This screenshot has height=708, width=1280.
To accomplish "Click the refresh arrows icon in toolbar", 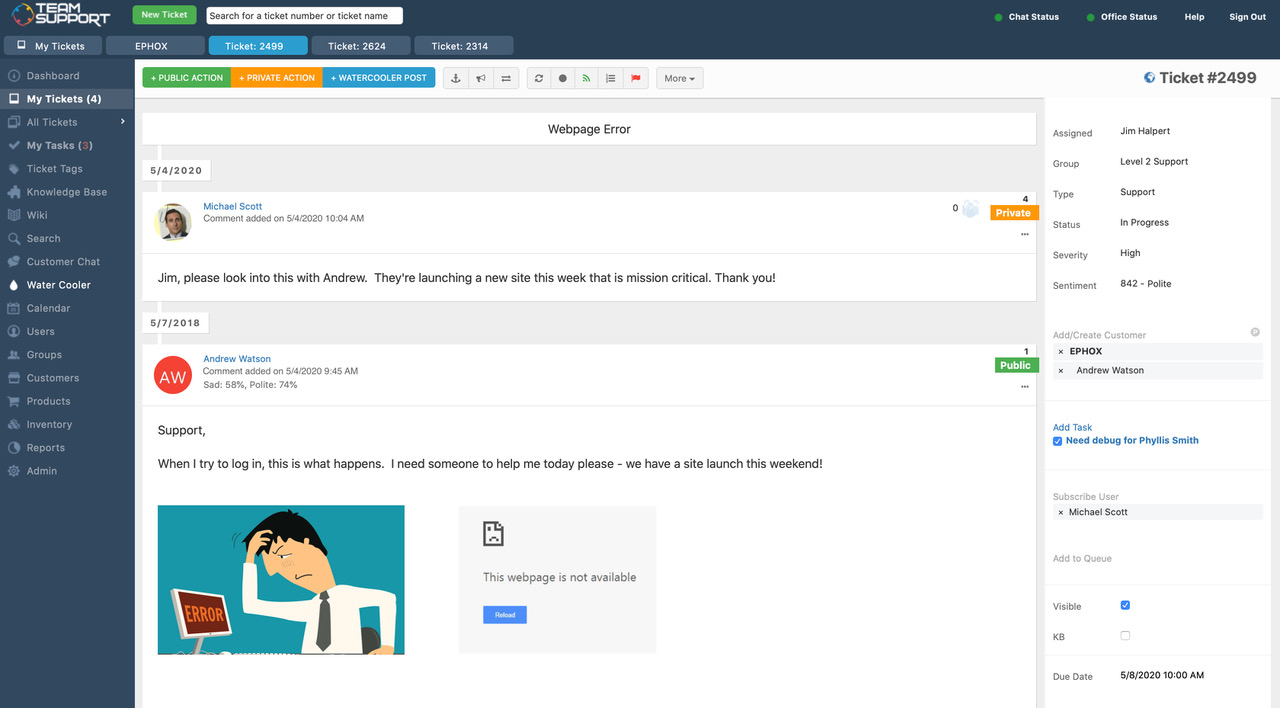I will [539, 78].
